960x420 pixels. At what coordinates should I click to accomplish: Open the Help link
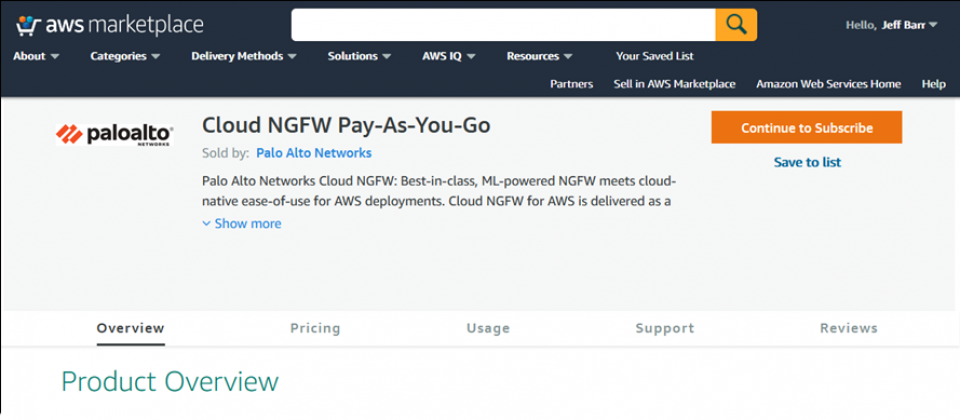[934, 84]
